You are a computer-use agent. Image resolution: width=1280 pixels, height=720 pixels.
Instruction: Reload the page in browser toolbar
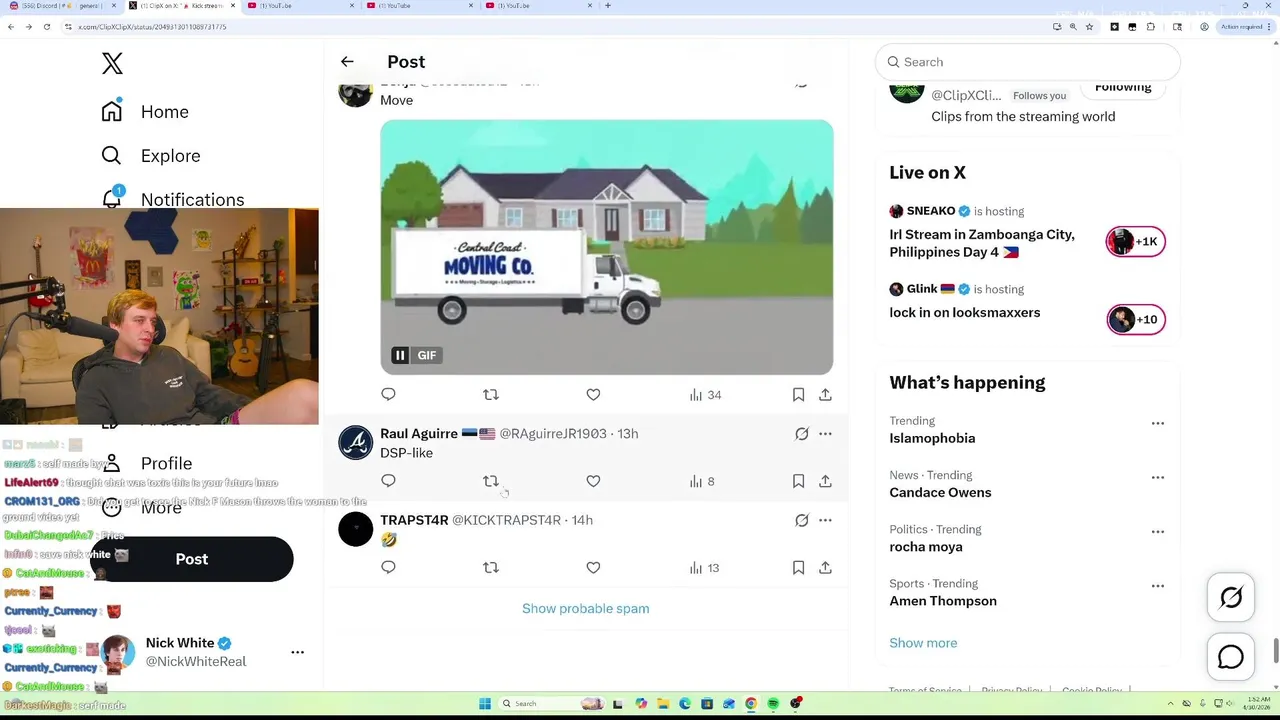[x=46, y=27]
